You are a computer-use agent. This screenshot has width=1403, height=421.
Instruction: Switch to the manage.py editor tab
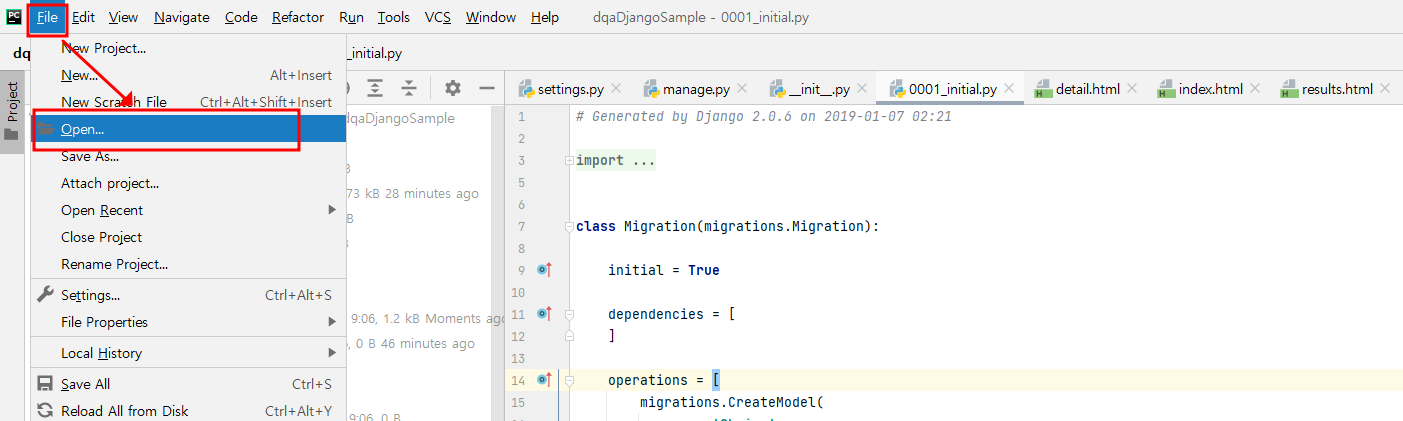[693, 89]
